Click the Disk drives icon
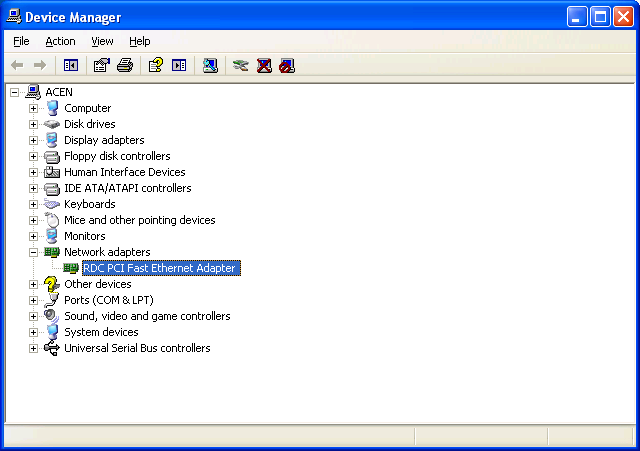This screenshot has width=640, height=451. (x=52, y=124)
